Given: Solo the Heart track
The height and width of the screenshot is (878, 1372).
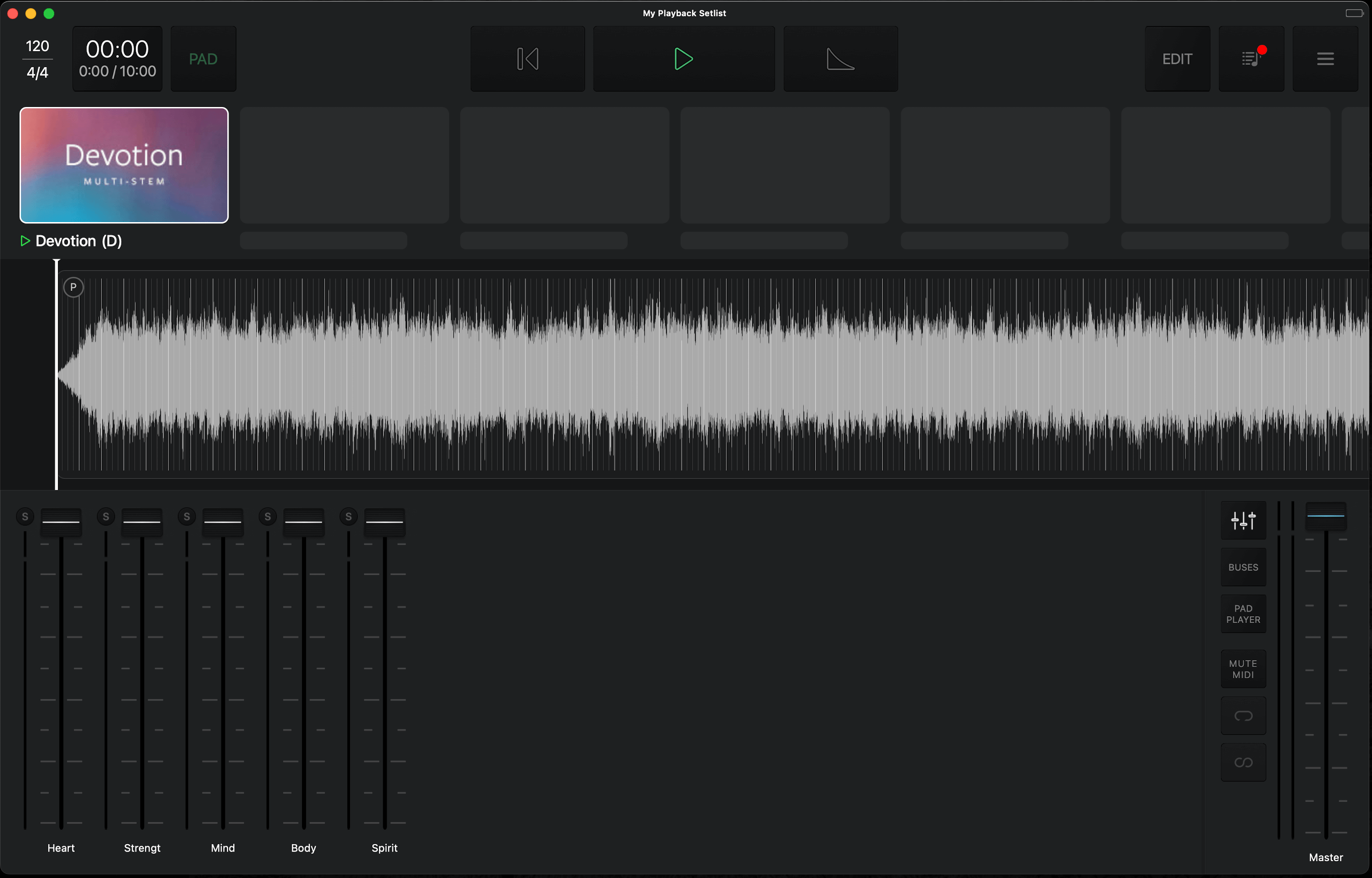Looking at the screenshot, I should pyautogui.click(x=25, y=516).
